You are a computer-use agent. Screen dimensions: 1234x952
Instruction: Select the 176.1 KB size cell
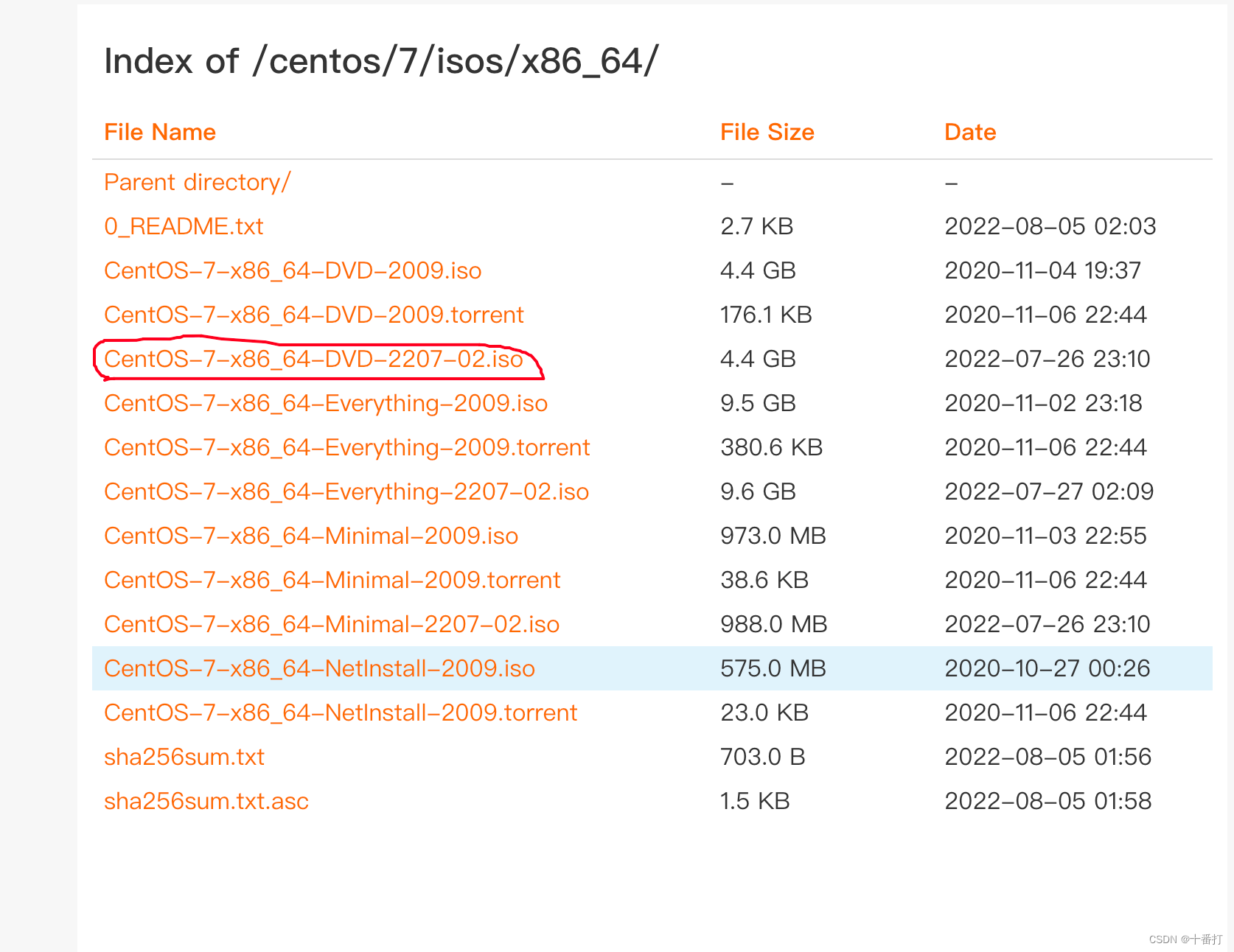point(766,315)
